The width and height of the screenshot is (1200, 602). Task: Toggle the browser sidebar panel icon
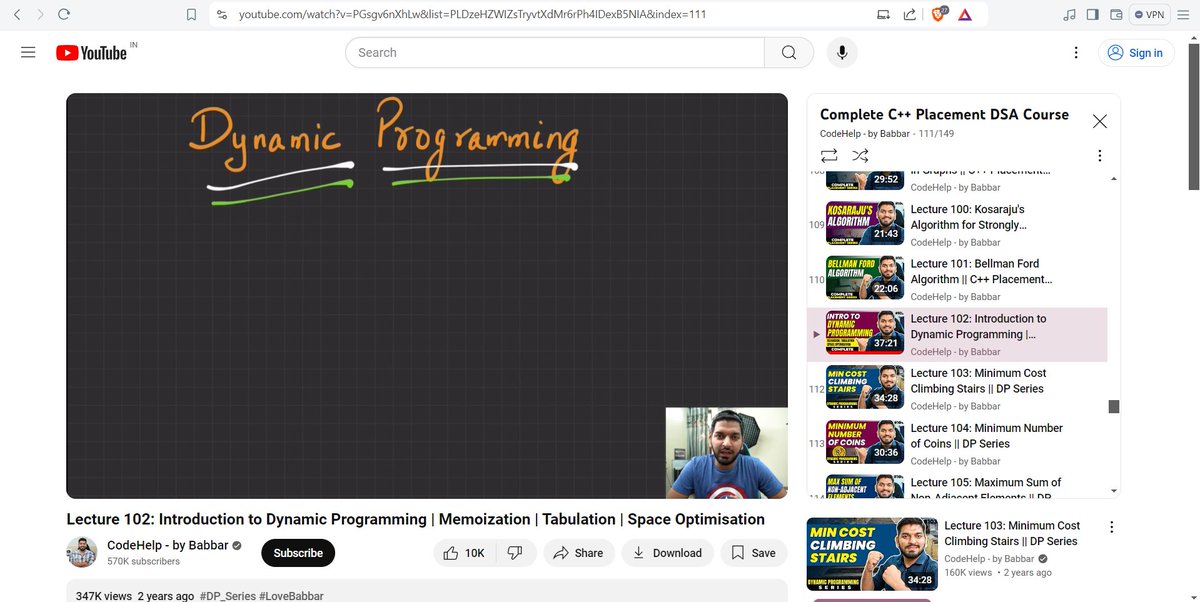(1092, 15)
